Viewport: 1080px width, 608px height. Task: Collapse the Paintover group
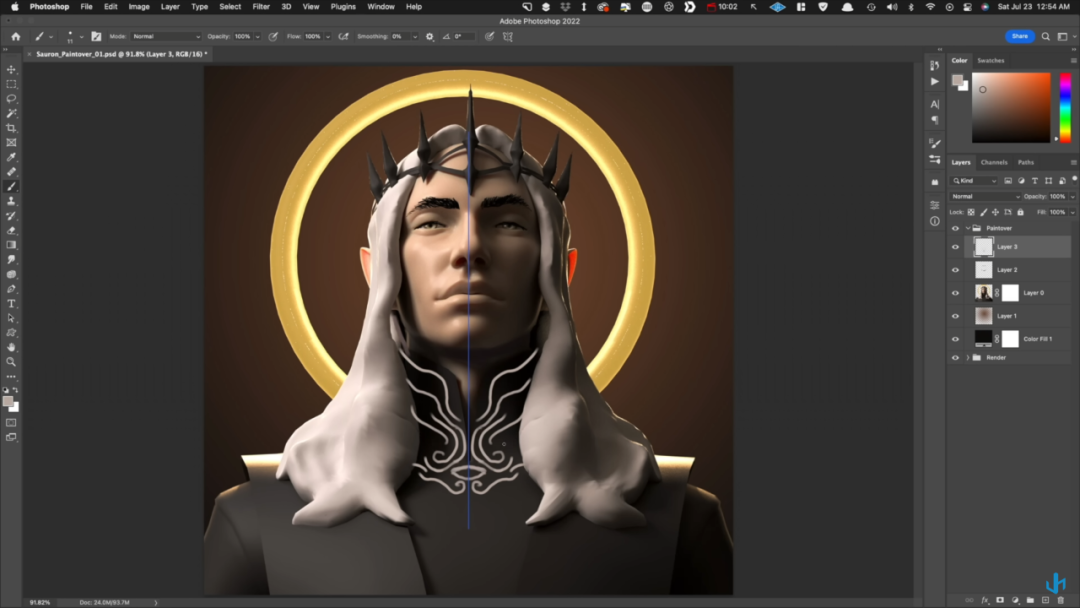click(968, 228)
